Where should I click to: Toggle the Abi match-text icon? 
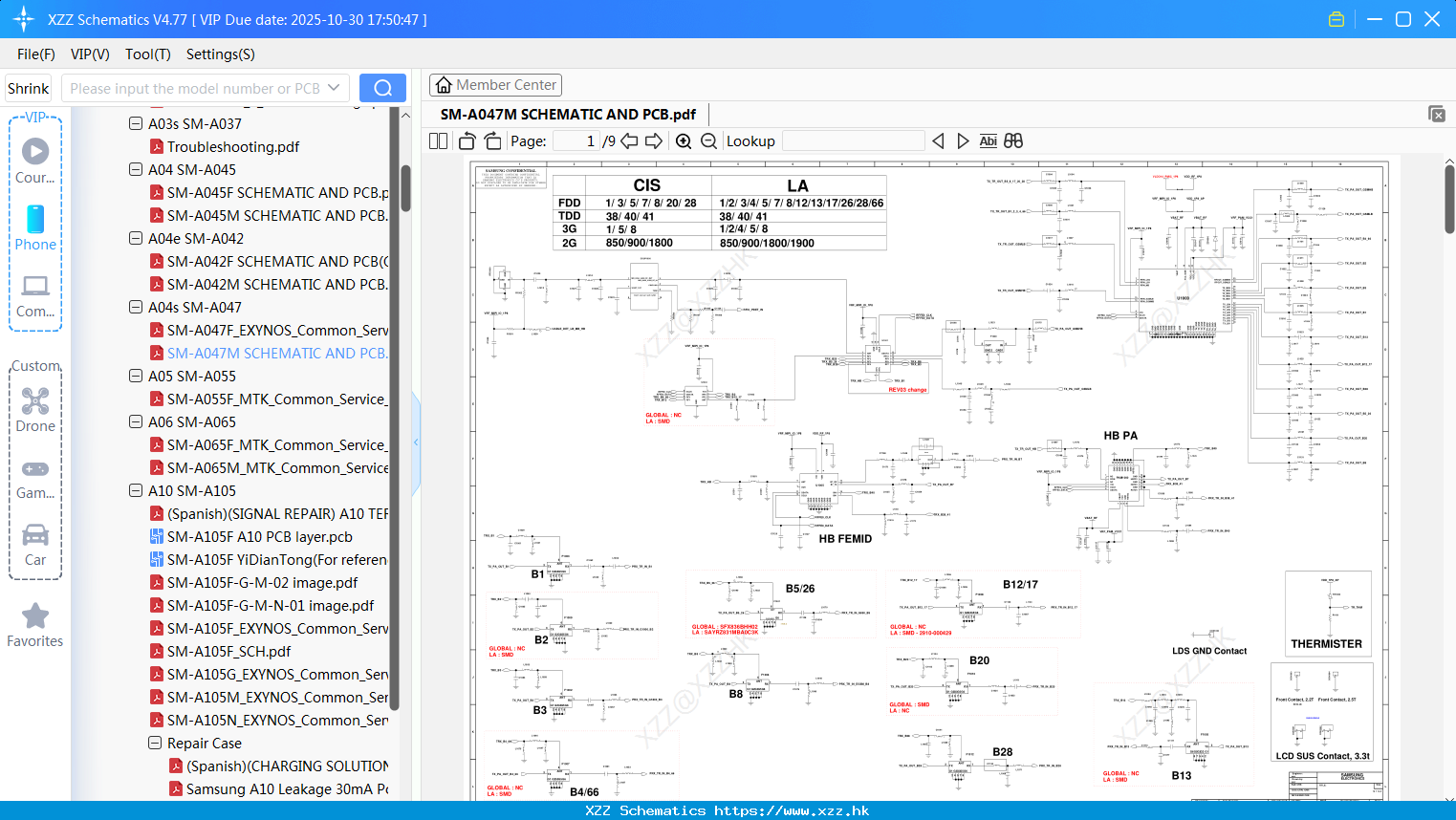pyautogui.click(x=989, y=141)
